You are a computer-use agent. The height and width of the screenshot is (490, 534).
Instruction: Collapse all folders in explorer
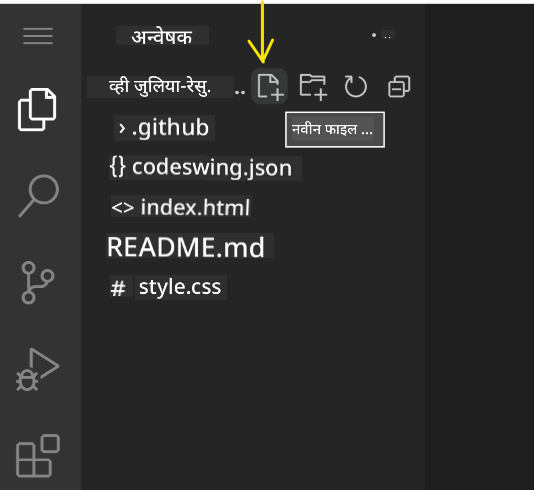(399, 86)
